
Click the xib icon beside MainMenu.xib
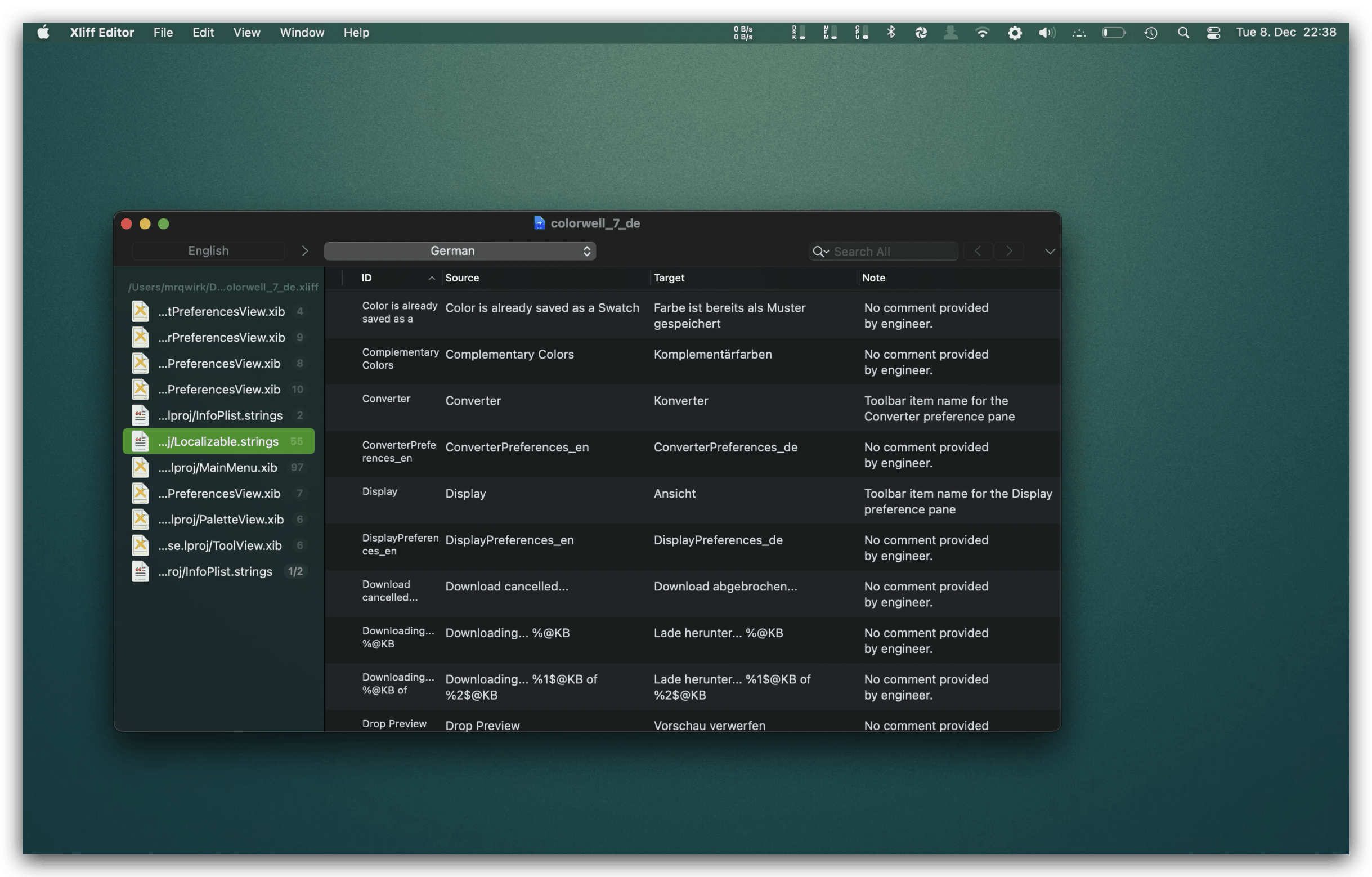[x=140, y=467]
